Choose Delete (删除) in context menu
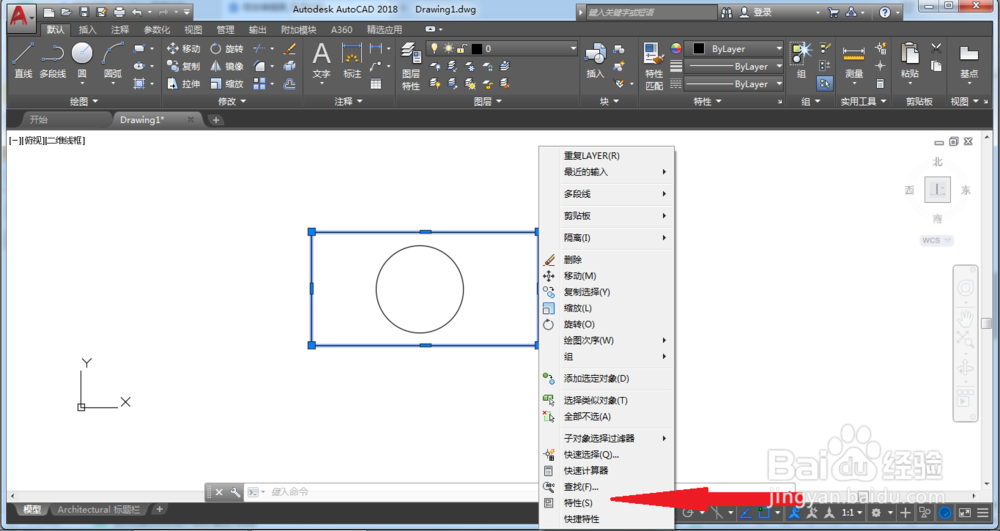The height and width of the screenshot is (531, 1000). (607, 259)
